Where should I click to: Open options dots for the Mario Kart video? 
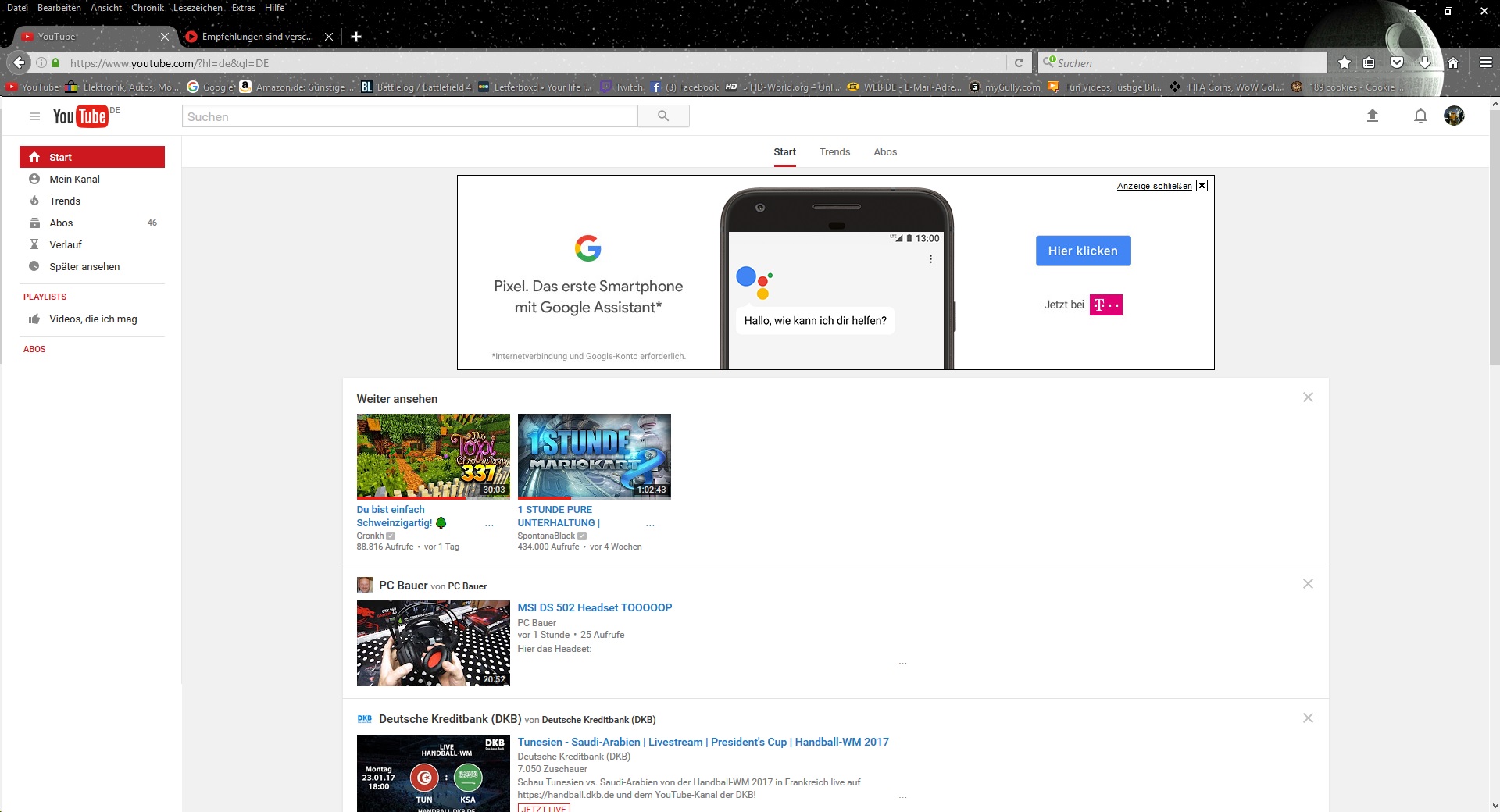[x=650, y=525]
